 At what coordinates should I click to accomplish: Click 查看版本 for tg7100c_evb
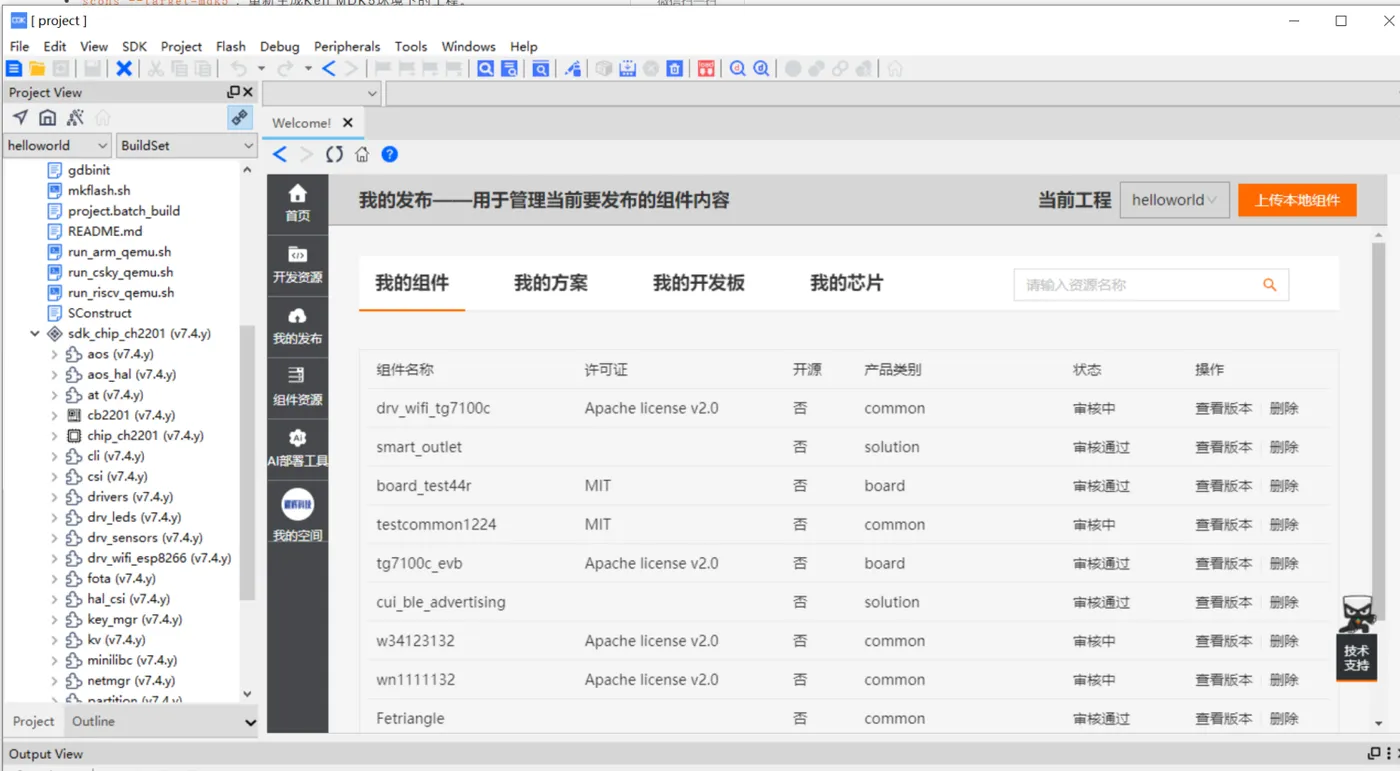click(1223, 563)
